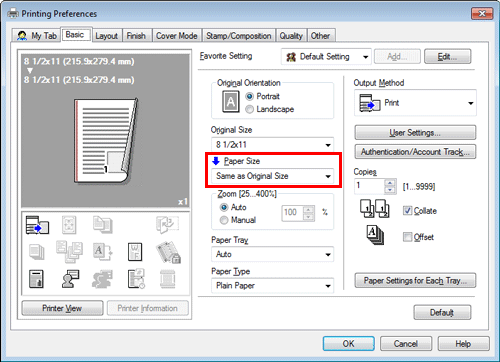Click the Cancel button
The width and height of the screenshot is (500, 362).
coord(406,344)
